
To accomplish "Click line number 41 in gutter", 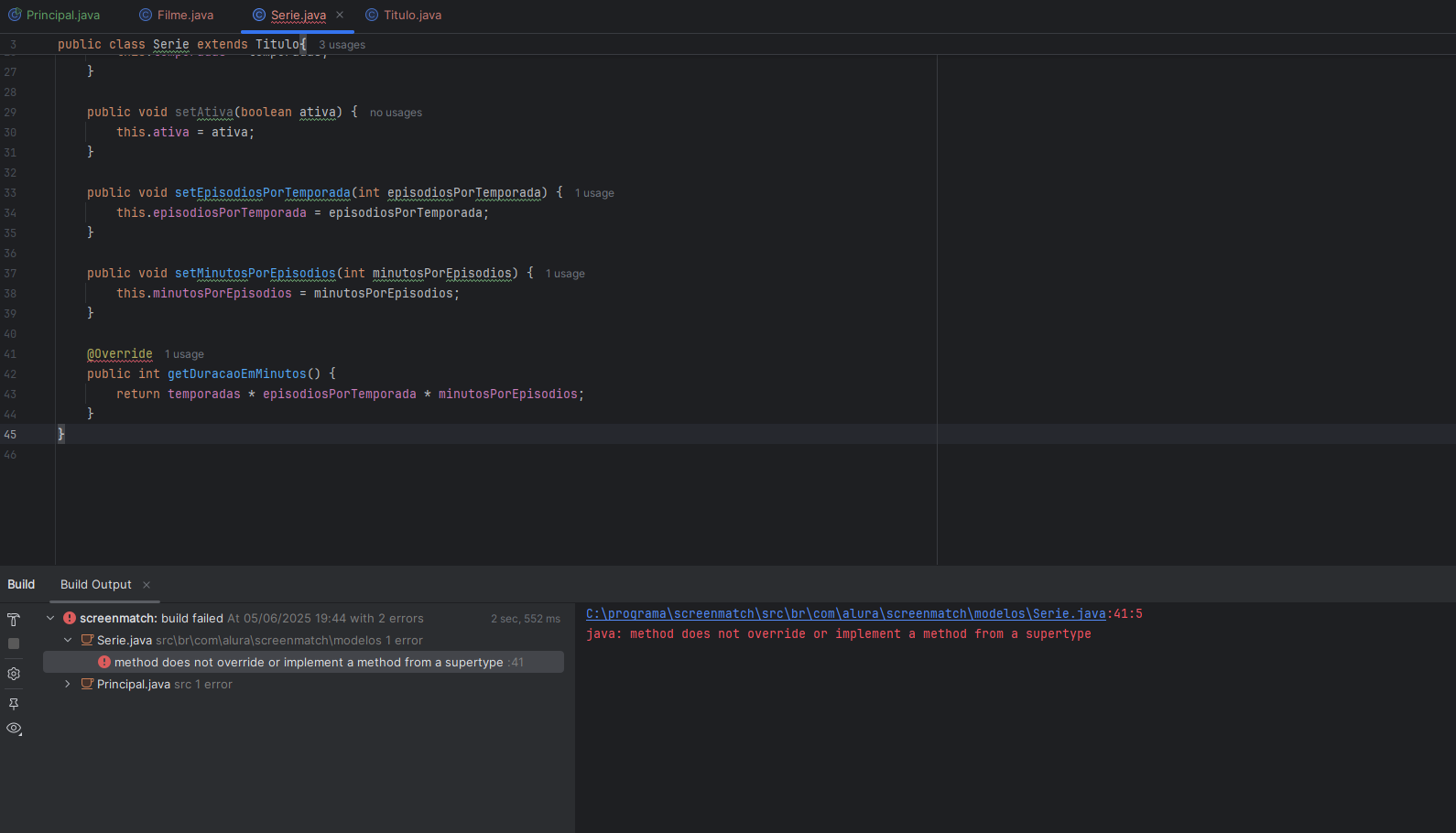I will pos(10,353).
